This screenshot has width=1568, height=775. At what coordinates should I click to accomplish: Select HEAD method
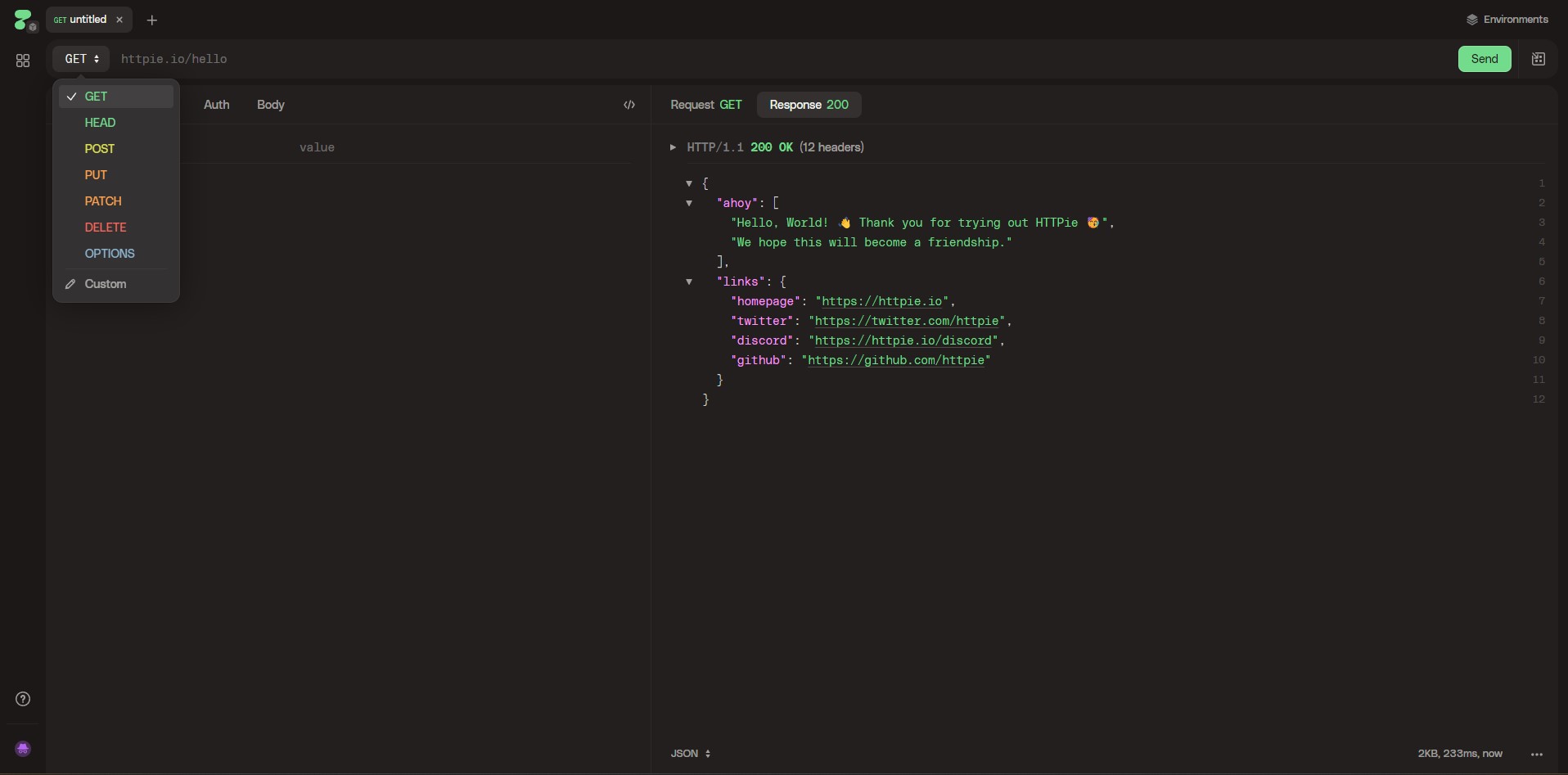pos(116,123)
